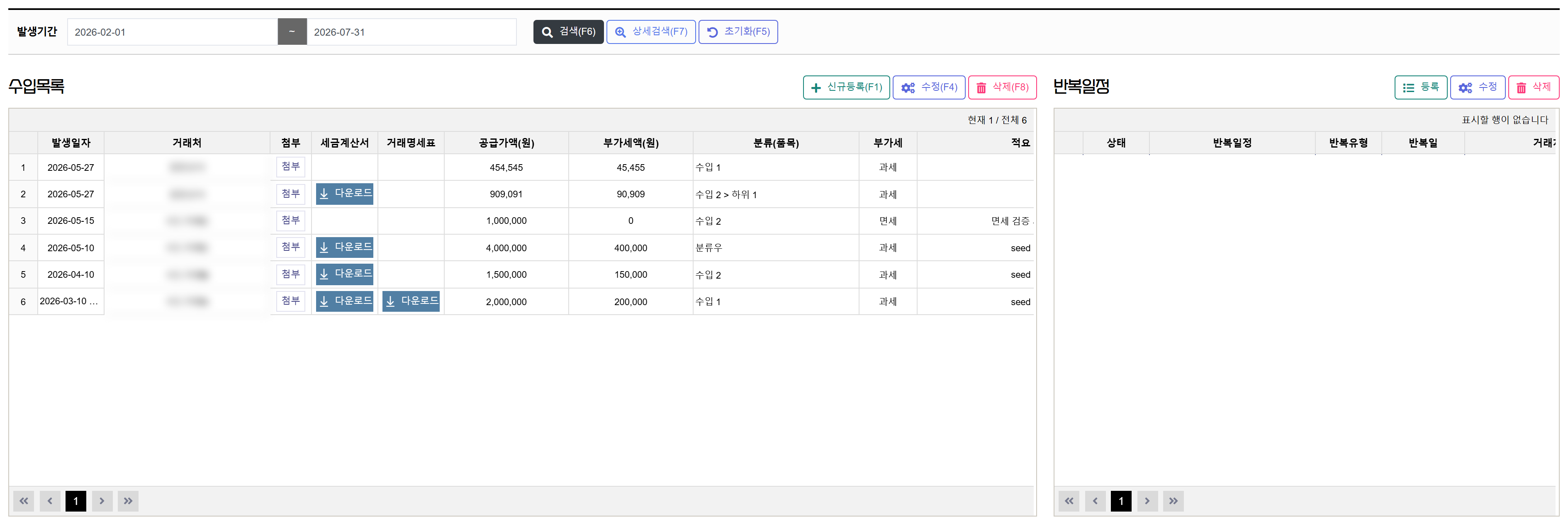The height and width of the screenshot is (524, 1568).
Task: Click supply amount 1,500,000
Action: point(506,274)
